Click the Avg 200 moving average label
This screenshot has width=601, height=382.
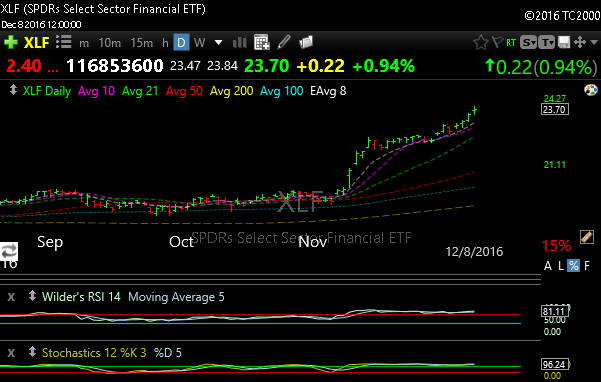232,91
